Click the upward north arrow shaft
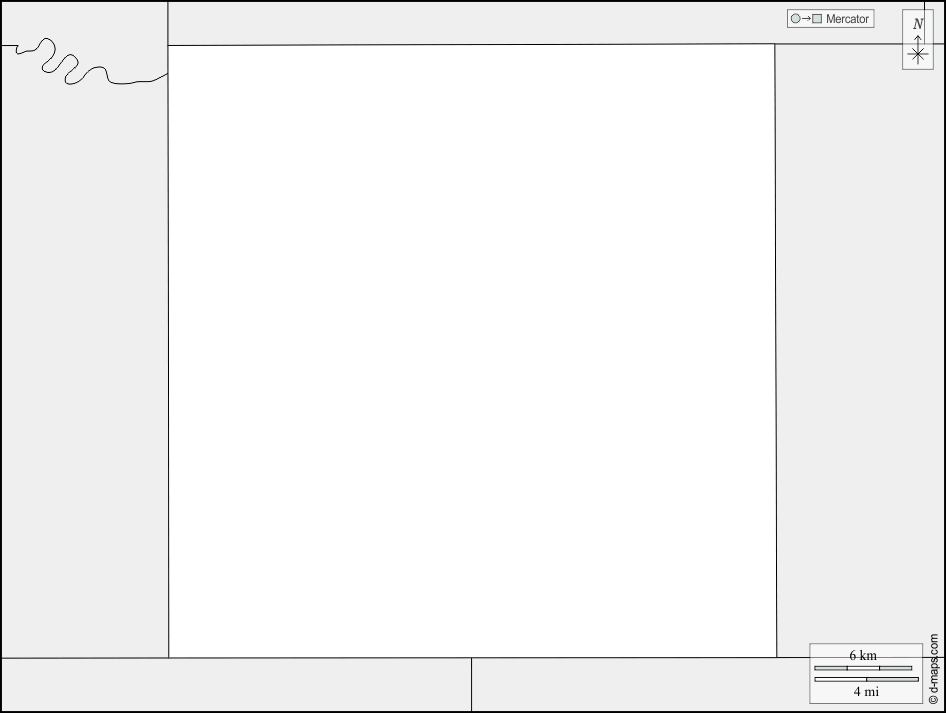This screenshot has height=713, width=946. pyautogui.click(x=918, y=41)
